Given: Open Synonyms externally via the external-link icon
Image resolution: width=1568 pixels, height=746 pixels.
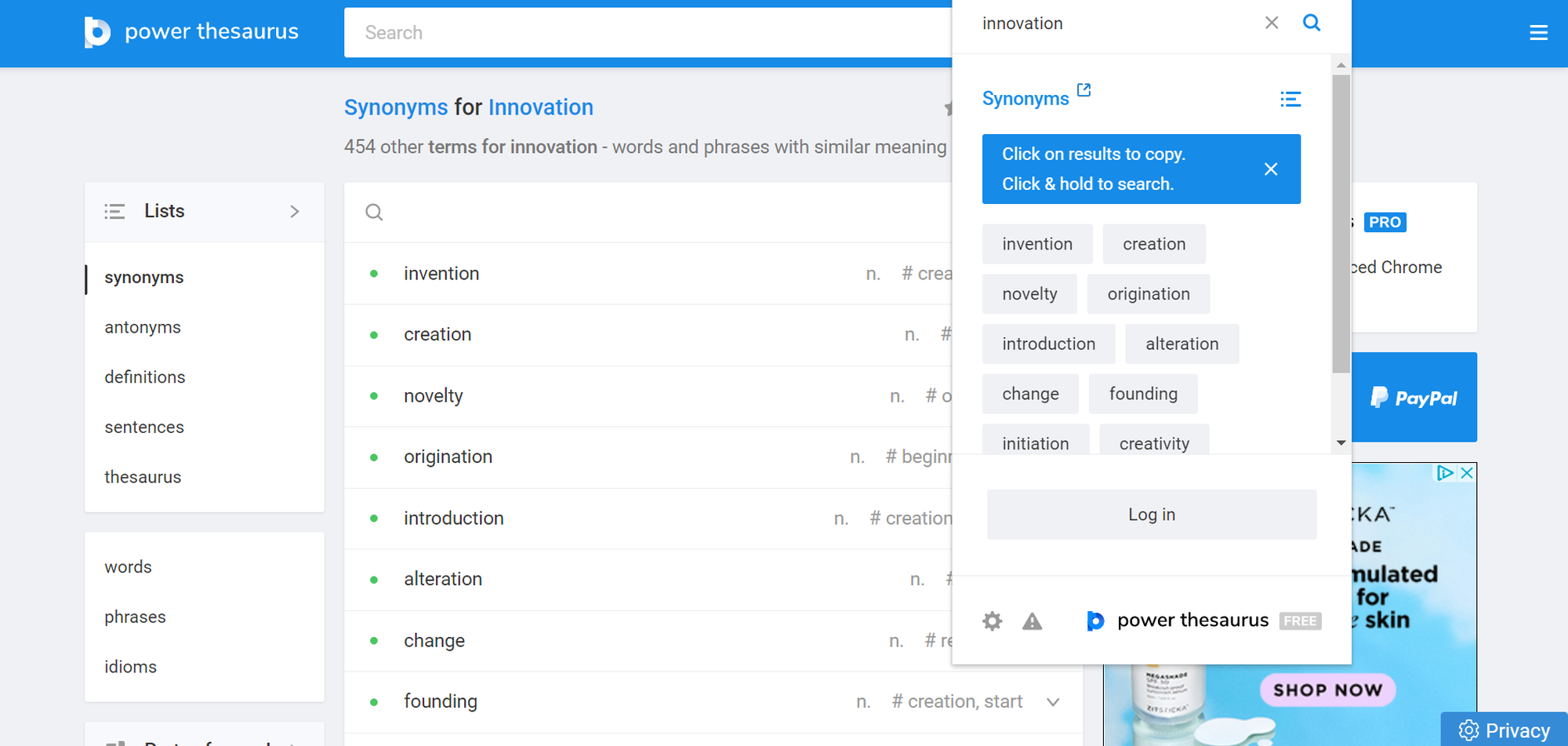Looking at the screenshot, I should click(x=1084, y=89).
